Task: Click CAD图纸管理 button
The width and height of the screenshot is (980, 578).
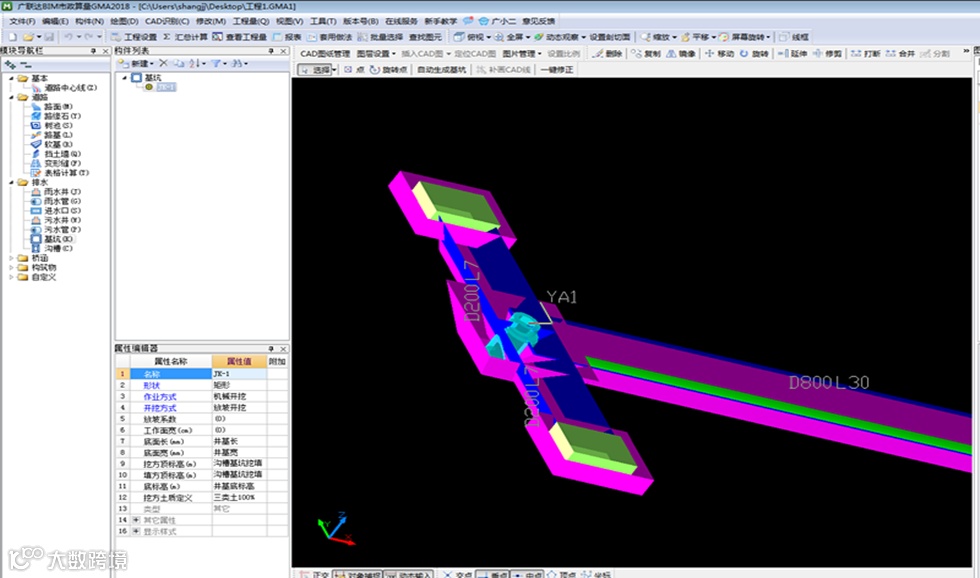Action: point(325,54)
